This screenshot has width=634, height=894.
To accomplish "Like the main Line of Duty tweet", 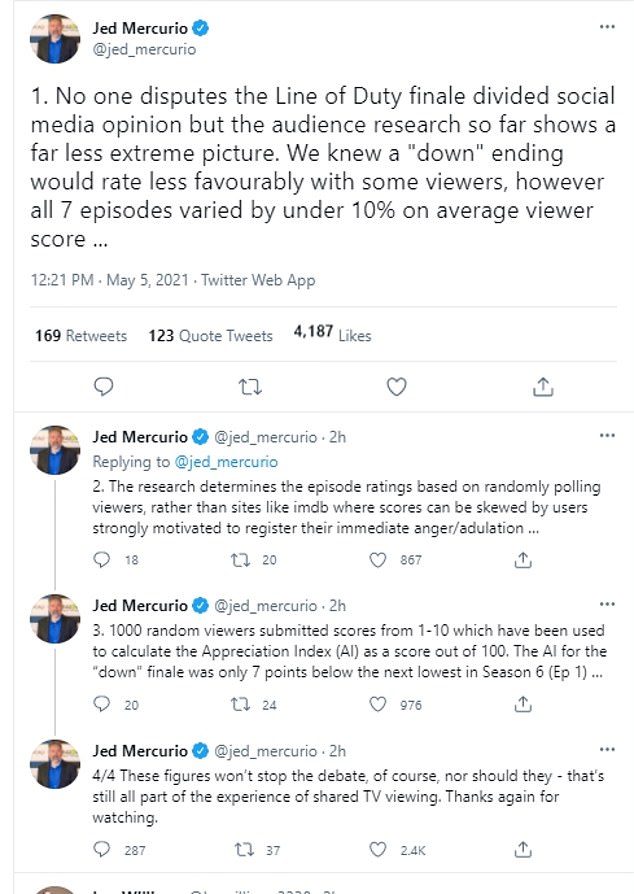I will [396, 386].
